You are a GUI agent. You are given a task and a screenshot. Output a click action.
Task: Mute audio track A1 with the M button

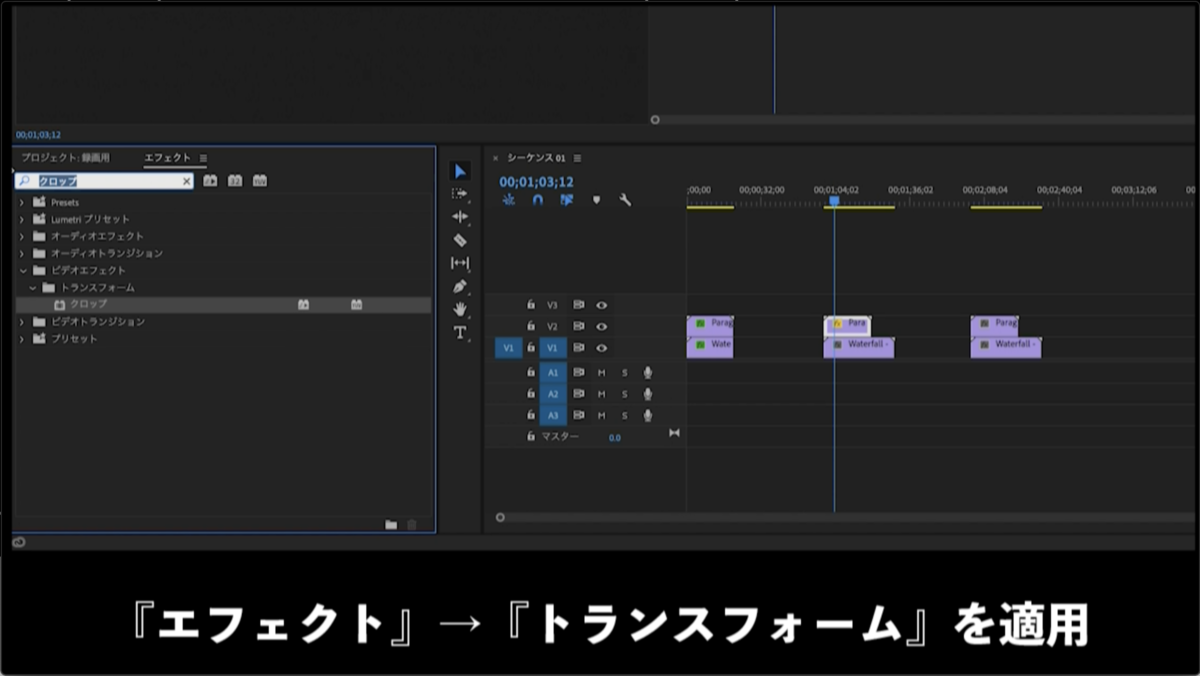pos(600,371)
